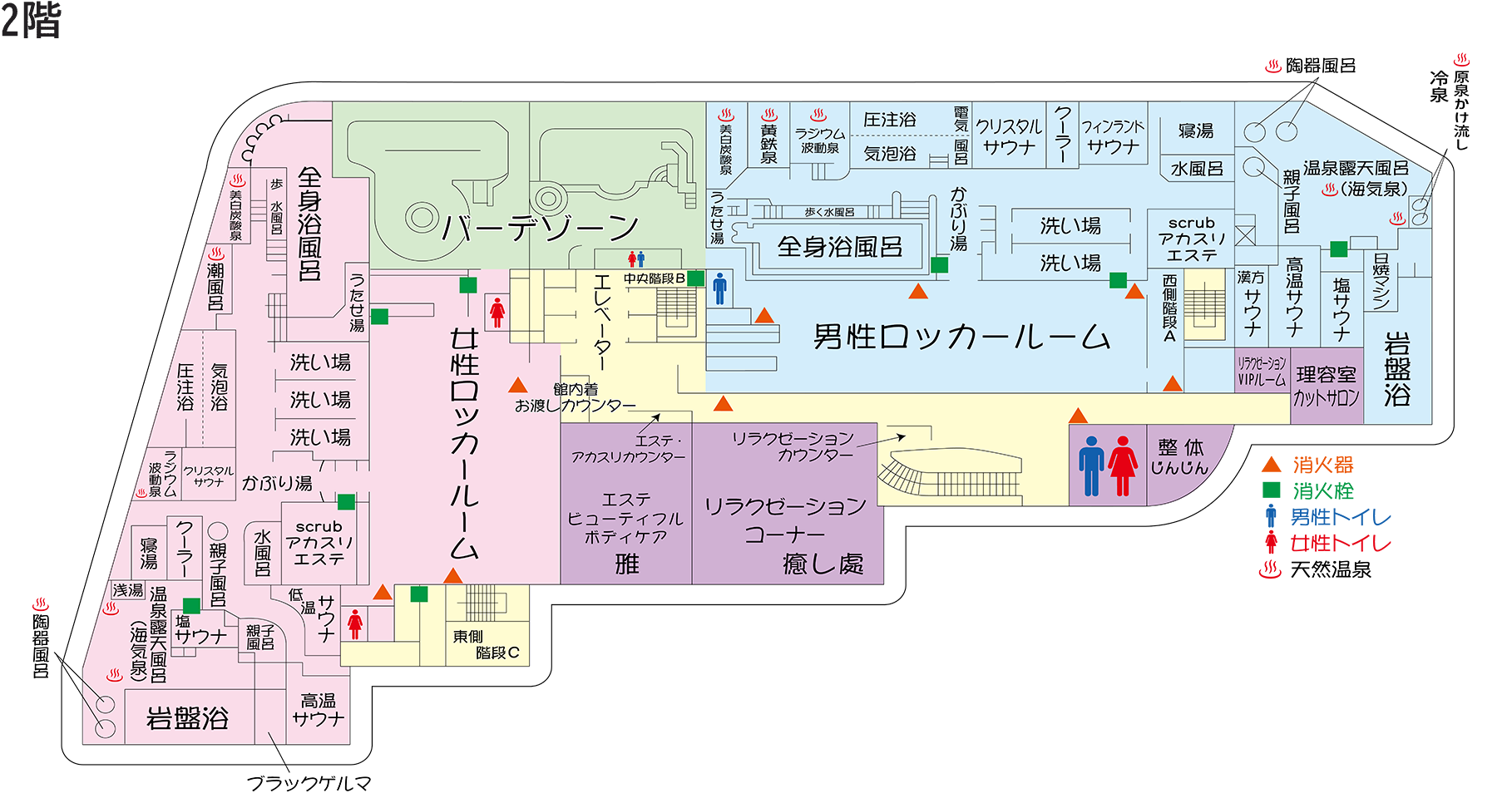Click the フィンランドサウナ label
This screenshot has height=798, width=1512.
(1113, 136)
